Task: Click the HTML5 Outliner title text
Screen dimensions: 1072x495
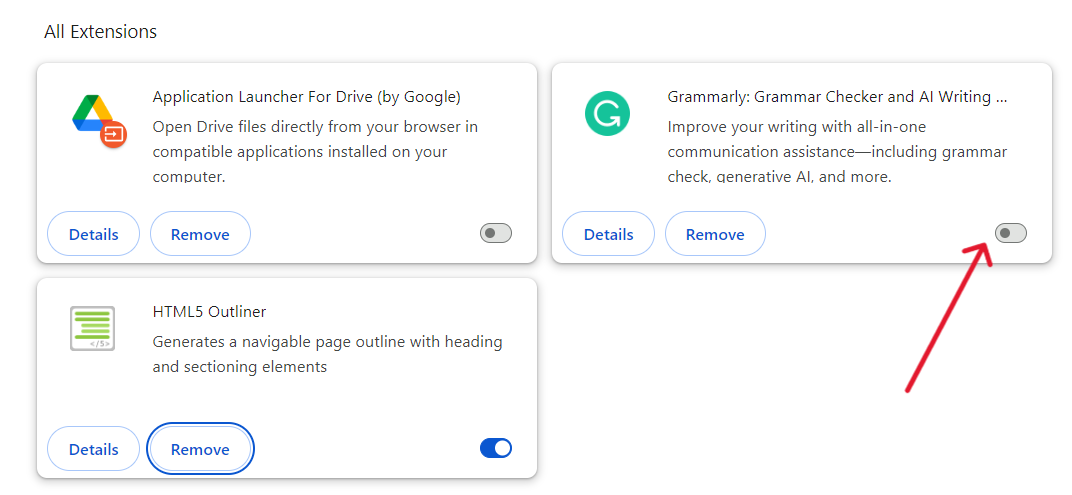Action: pyautogui.click(x=209, y=312)
